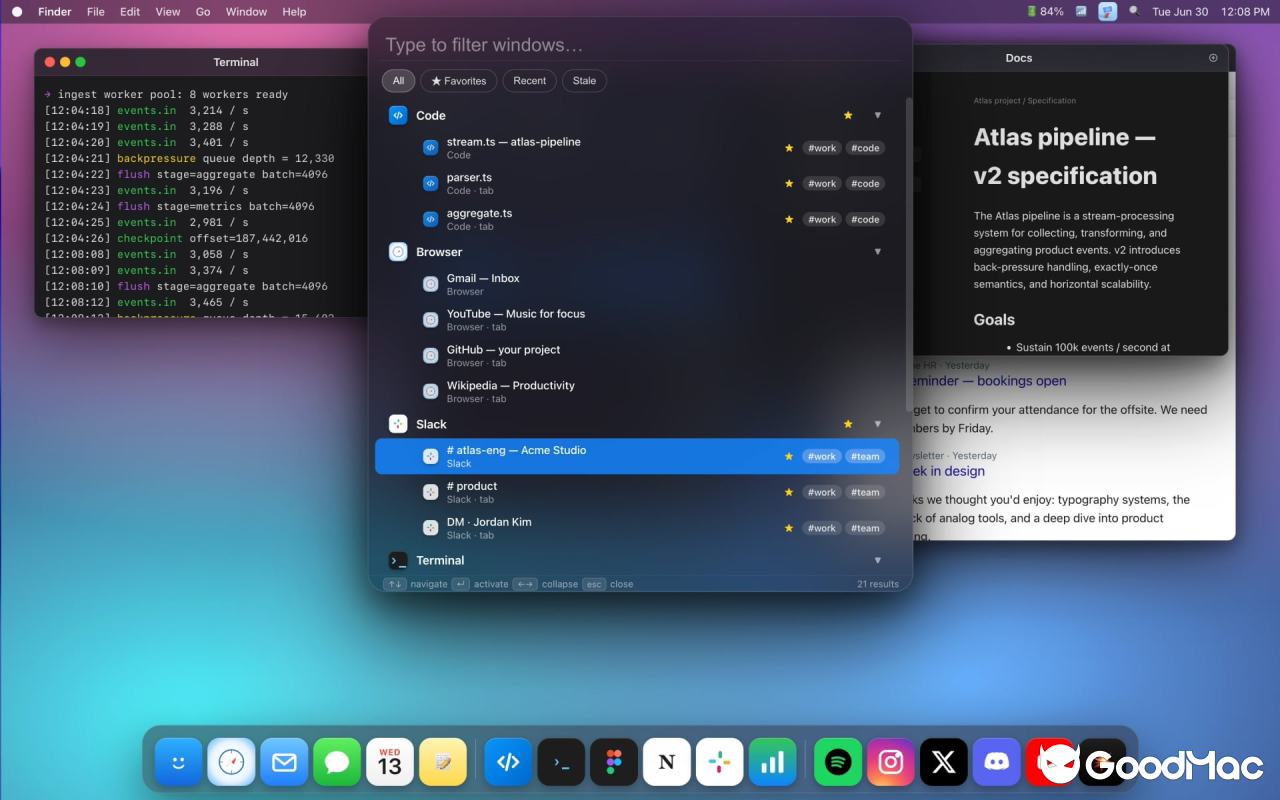Open Safari compass icon in dock
The image size is (1280, 800).
coord(231,762)
